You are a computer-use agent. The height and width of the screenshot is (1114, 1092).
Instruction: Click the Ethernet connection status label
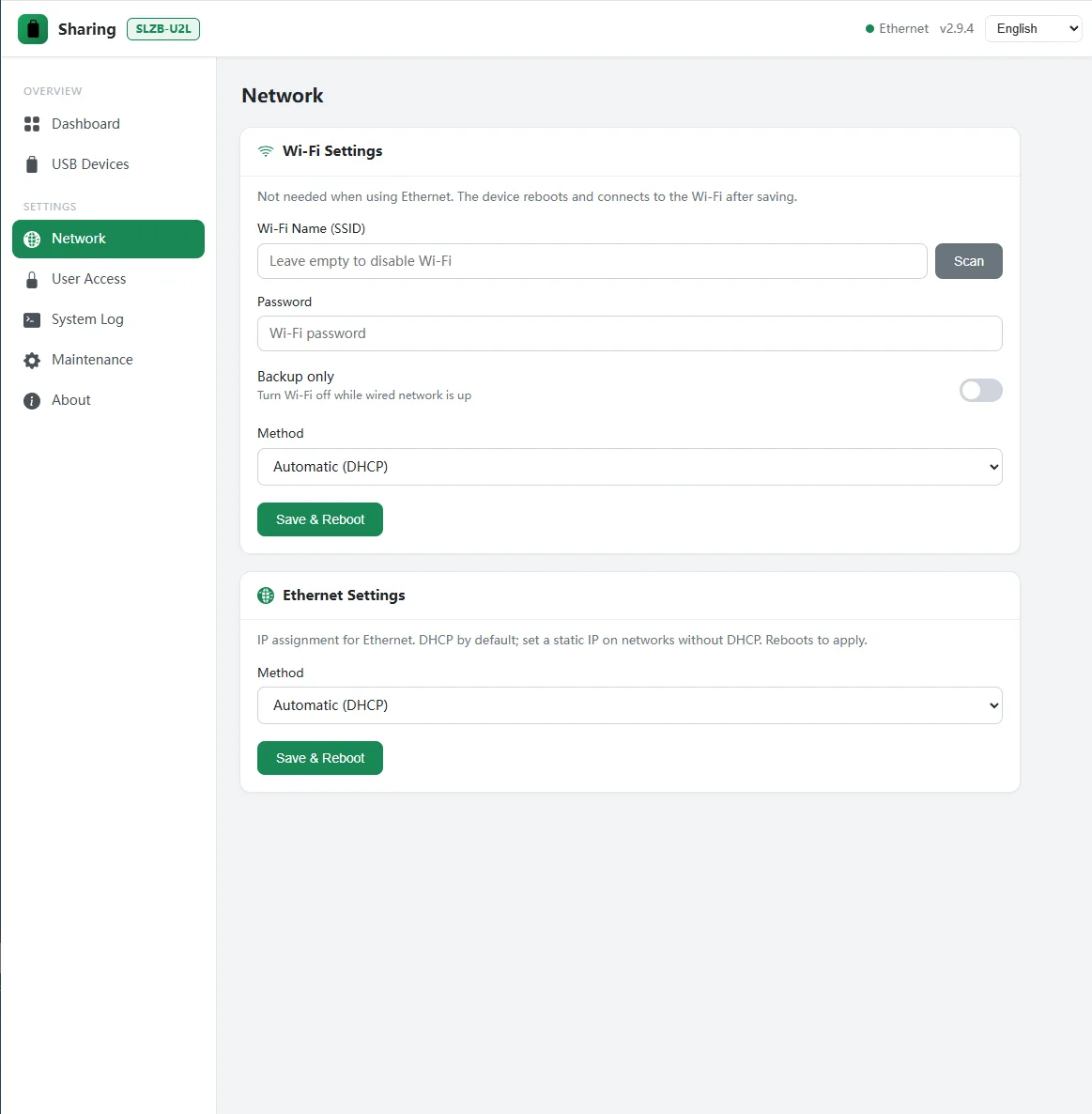pyautogui.click(x=903, y=29)
